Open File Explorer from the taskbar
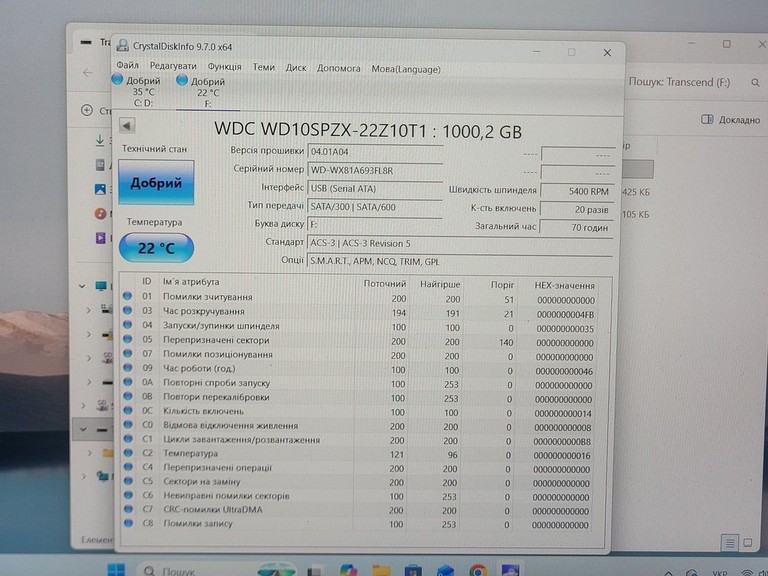Screen dimensions: 768x576 coord(381,571)
